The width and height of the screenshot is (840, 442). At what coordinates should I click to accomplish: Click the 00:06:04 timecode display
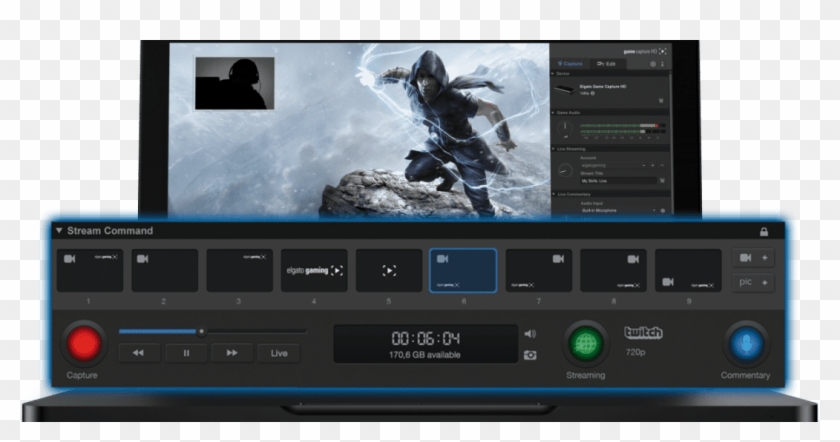(425, 338)
